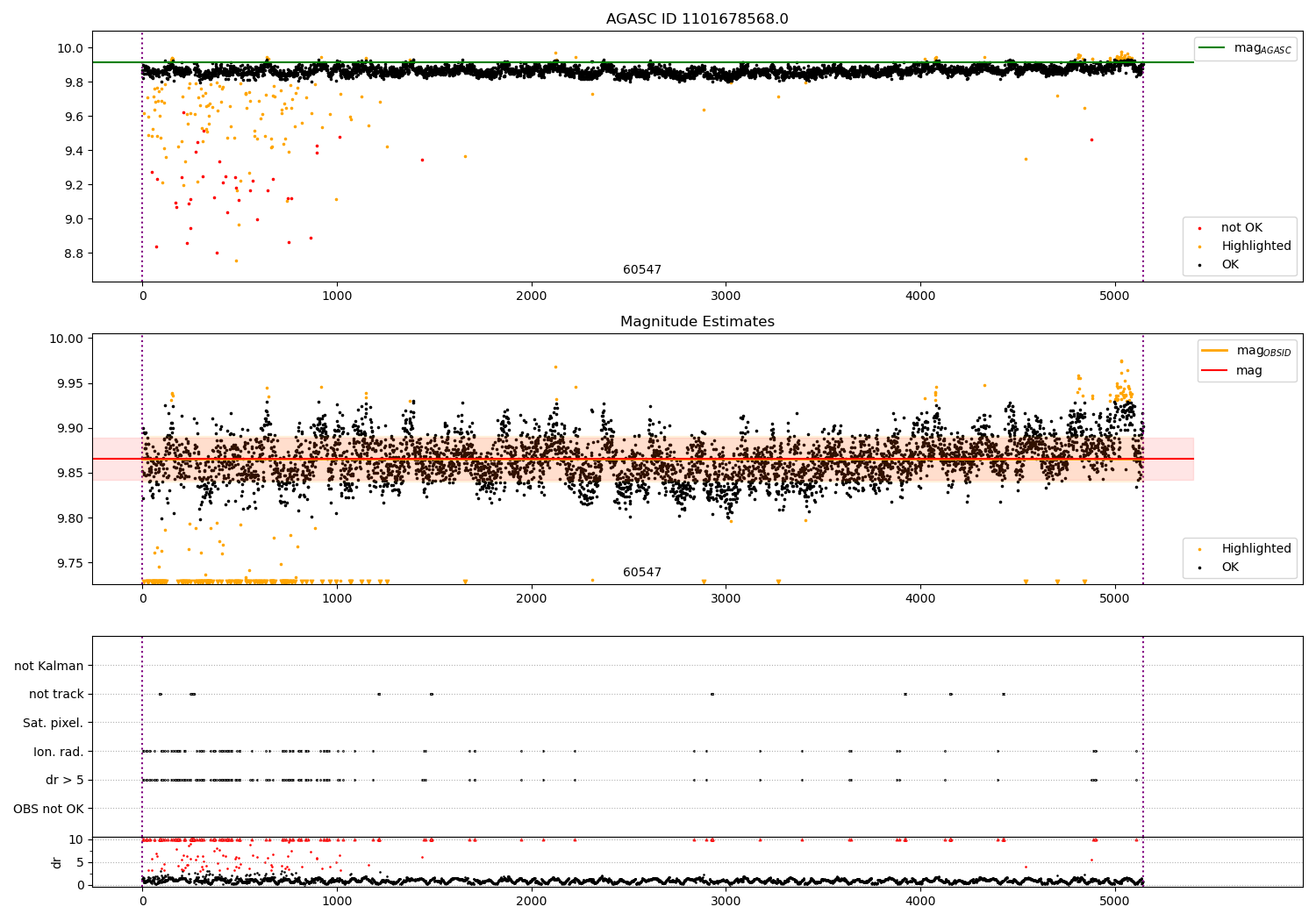Click the '9.2' y-tick of the top plot
1316x921 pixels.
pyautogui.click(x=75, y=185)
